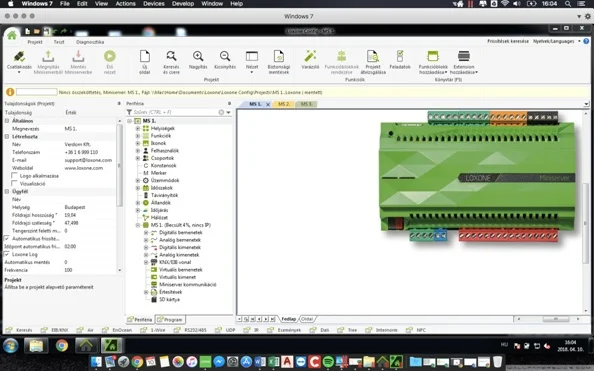This screenshot has width=595, height=371.
Task: Zoom in with the Nagyítás magnifier
Action: [x=198, y=56]
